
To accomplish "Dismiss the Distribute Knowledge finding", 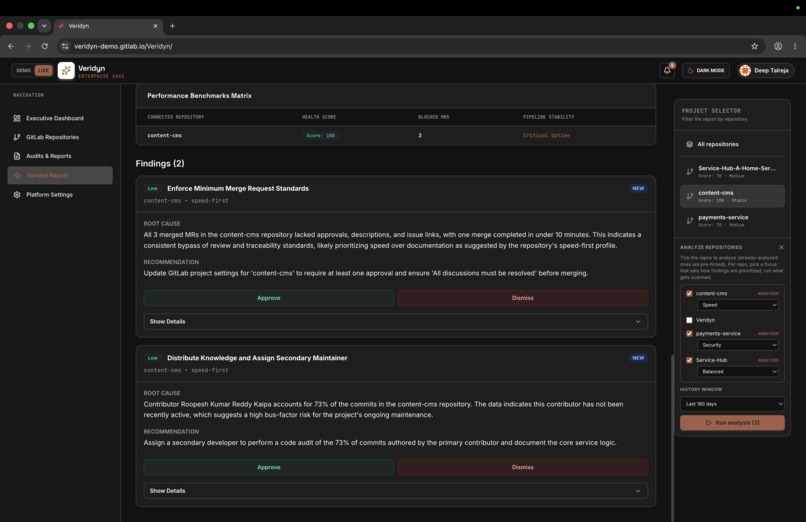I will pos(523,468).
